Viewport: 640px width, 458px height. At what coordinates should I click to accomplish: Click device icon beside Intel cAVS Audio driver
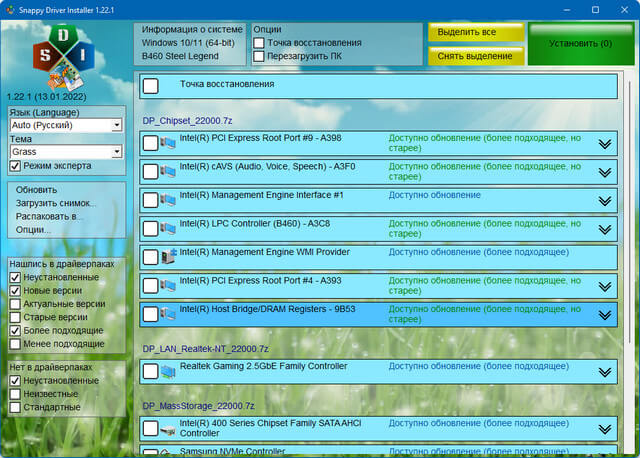coord(167,172)
